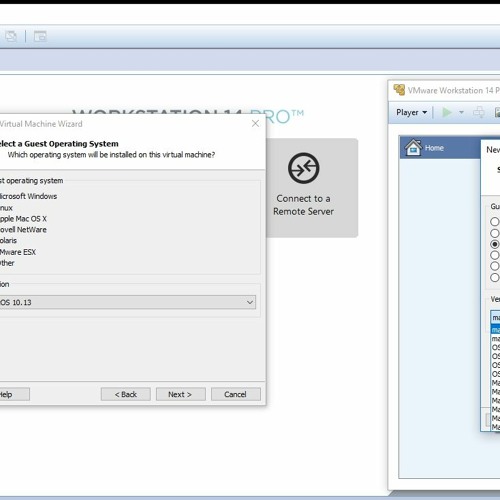The width and height of the screenshot is (500, 500).
Task: Open the Player menu
Action: [411, 112]
